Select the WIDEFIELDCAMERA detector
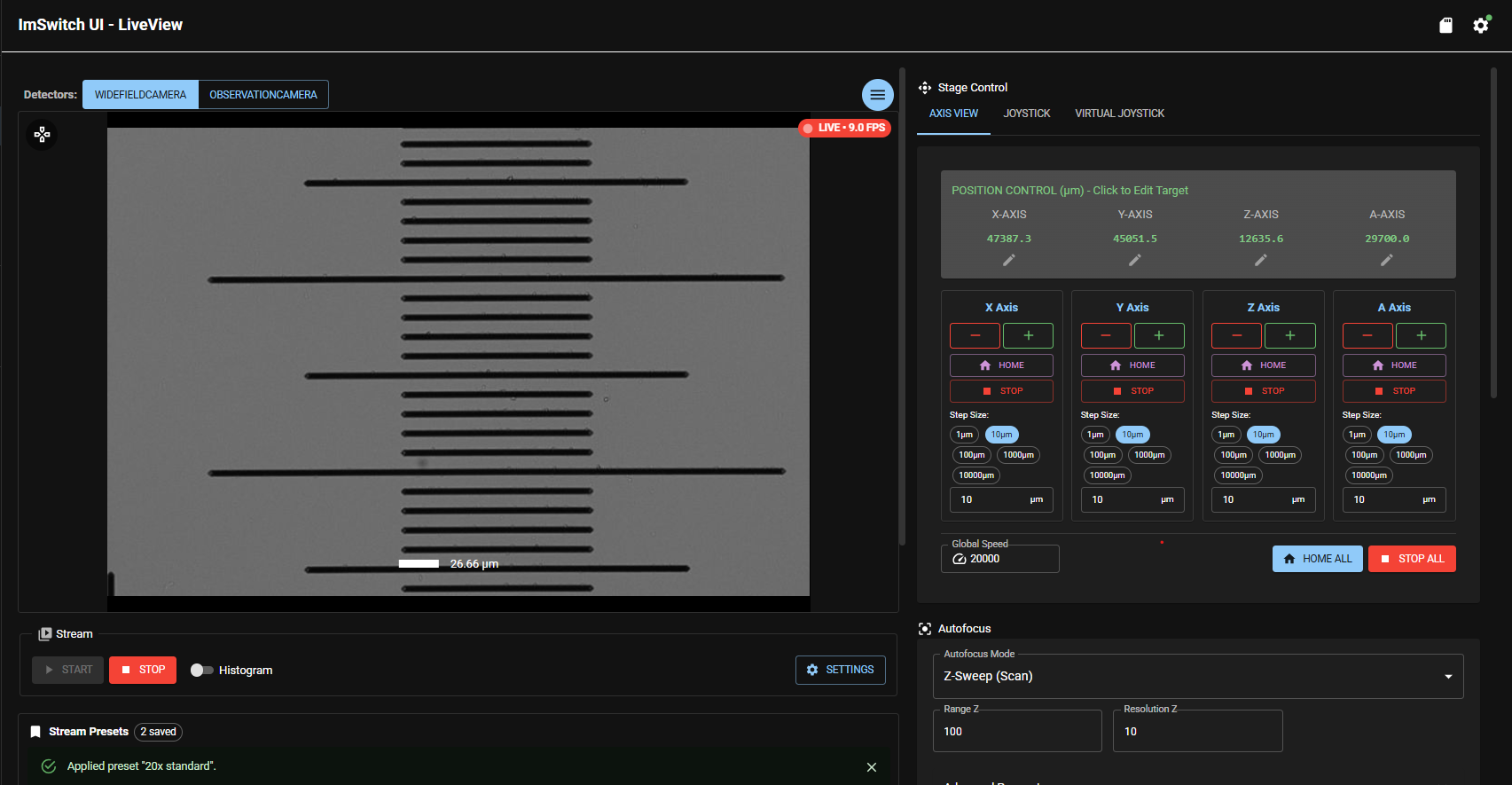Viewport: 1512px width, 785px height. 140,95
